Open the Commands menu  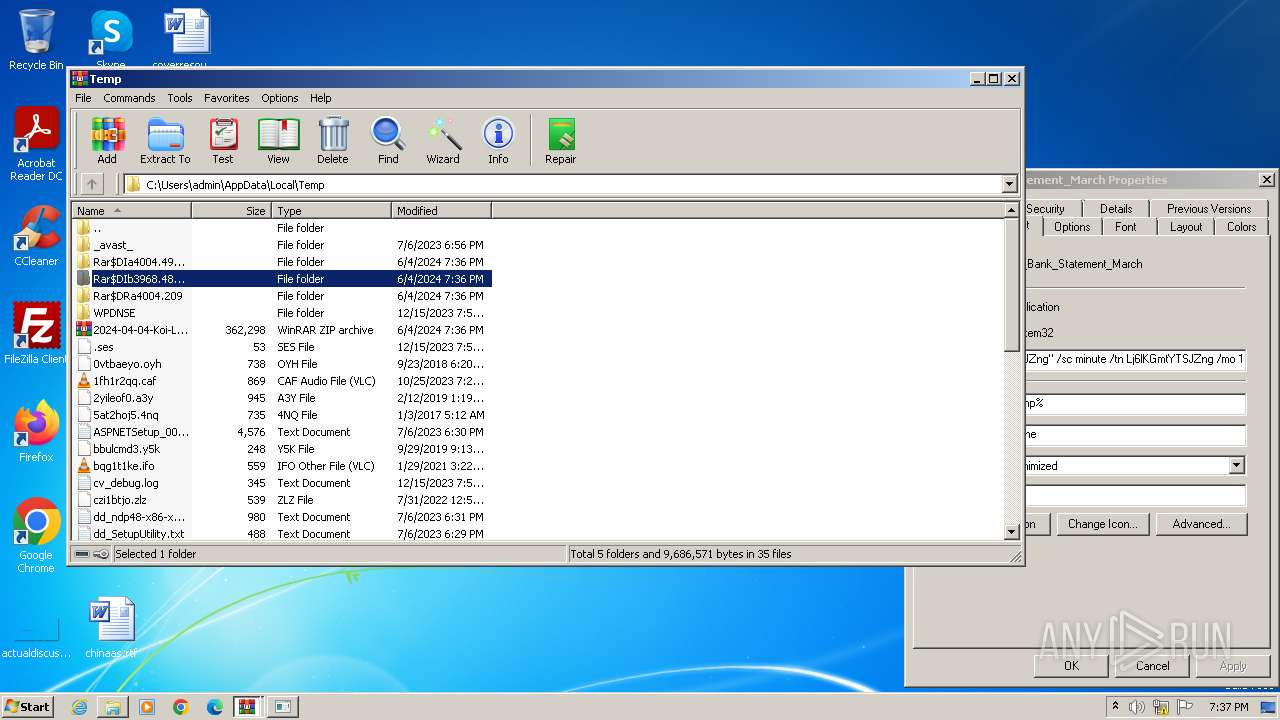tap(129, 98)
